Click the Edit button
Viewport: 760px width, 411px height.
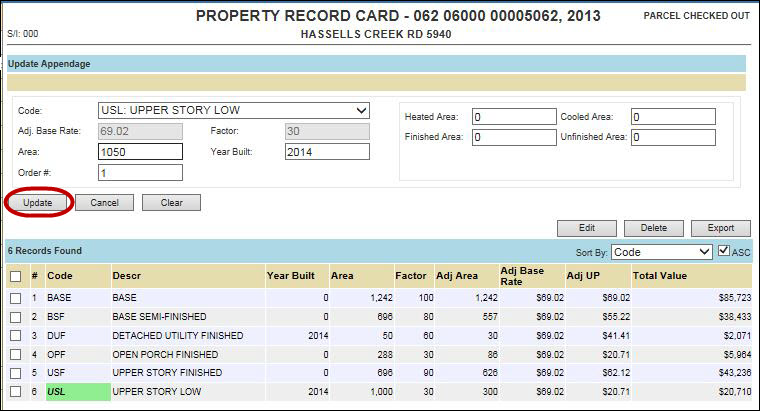(x=586, y=228)
